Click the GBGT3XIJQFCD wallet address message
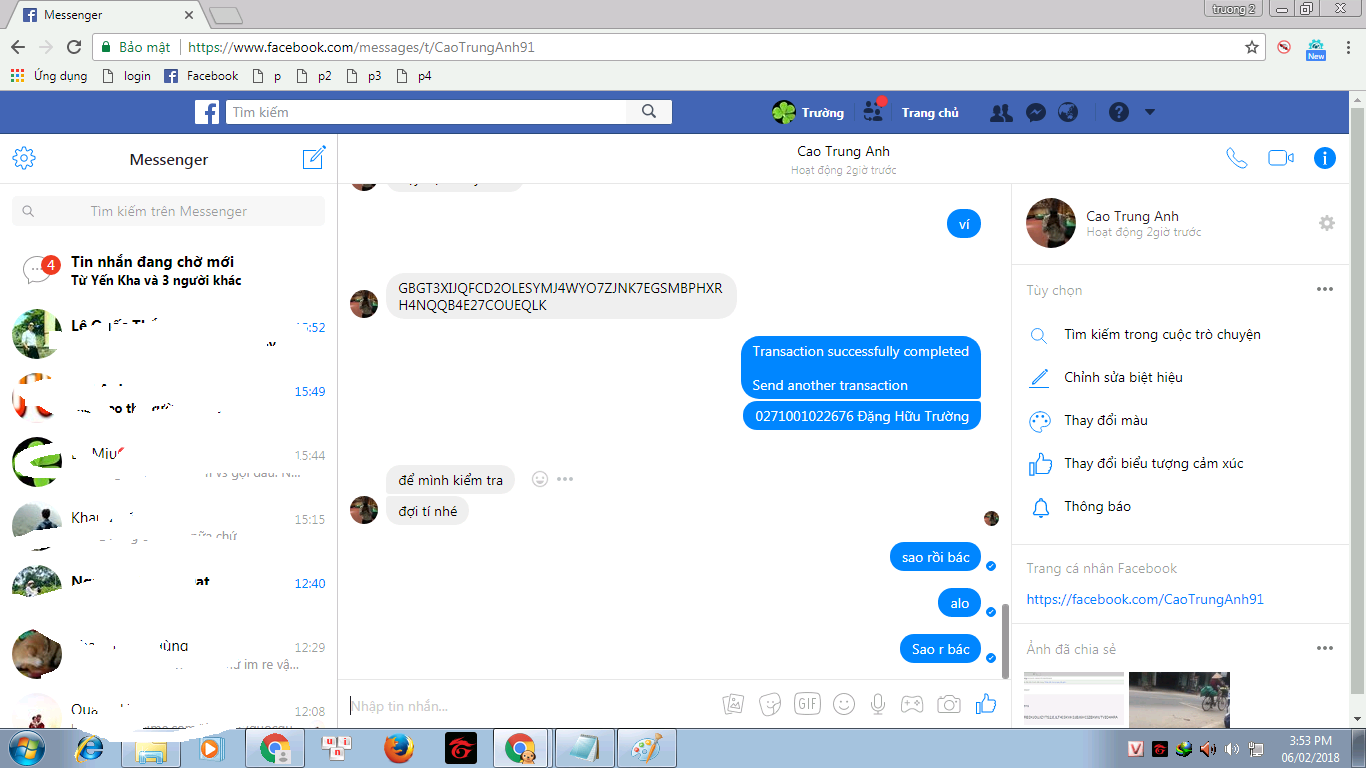This screenshot has width=1366, height=768. [x=560, y=297]
